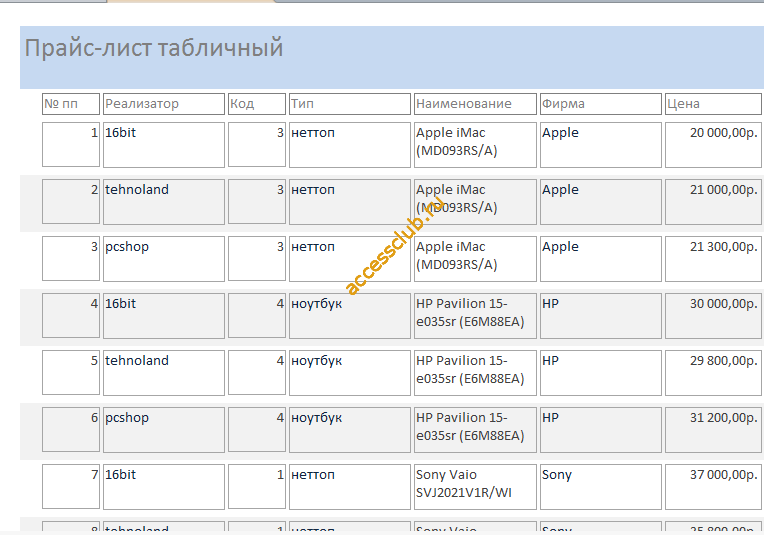Click row number cell '4'
The height and width of the screenshot is (535, 764).
coord(71,316)
